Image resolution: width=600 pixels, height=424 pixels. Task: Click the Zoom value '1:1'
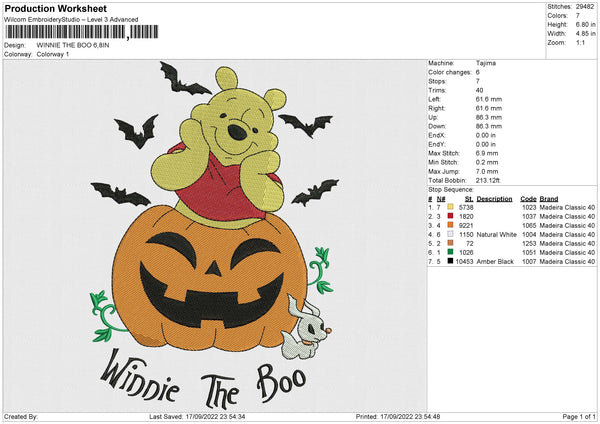tap(580, 42)
